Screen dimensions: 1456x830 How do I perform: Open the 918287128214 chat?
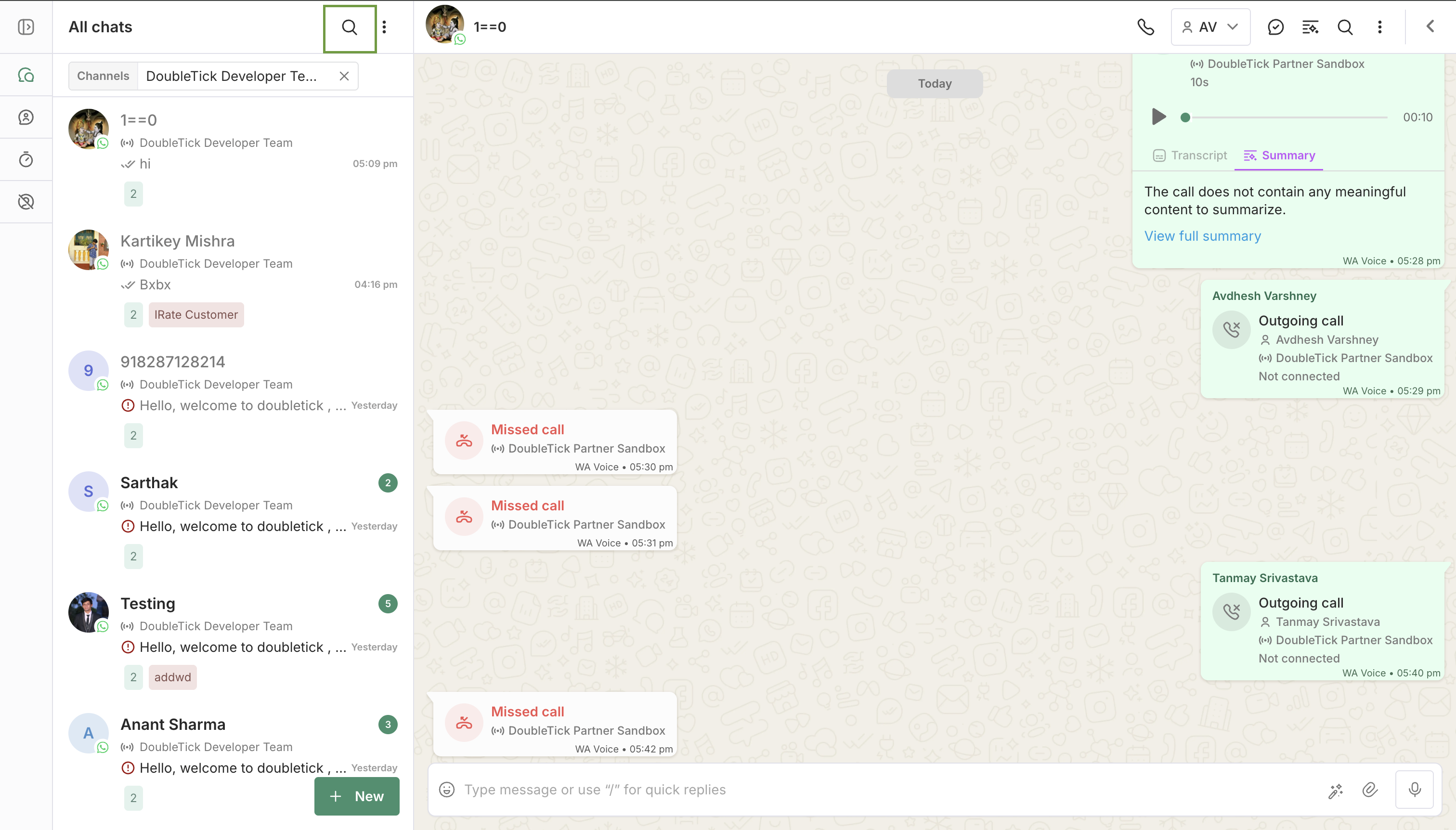[233, 399]
